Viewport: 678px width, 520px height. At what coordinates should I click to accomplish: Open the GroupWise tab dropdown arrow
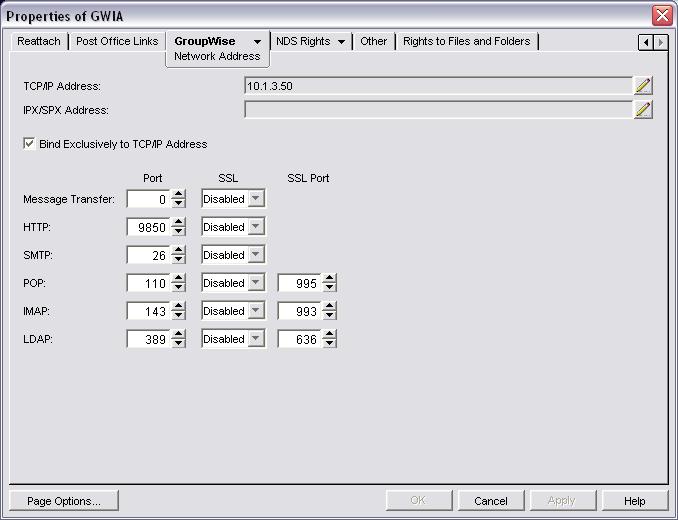[x=257, y=42]
